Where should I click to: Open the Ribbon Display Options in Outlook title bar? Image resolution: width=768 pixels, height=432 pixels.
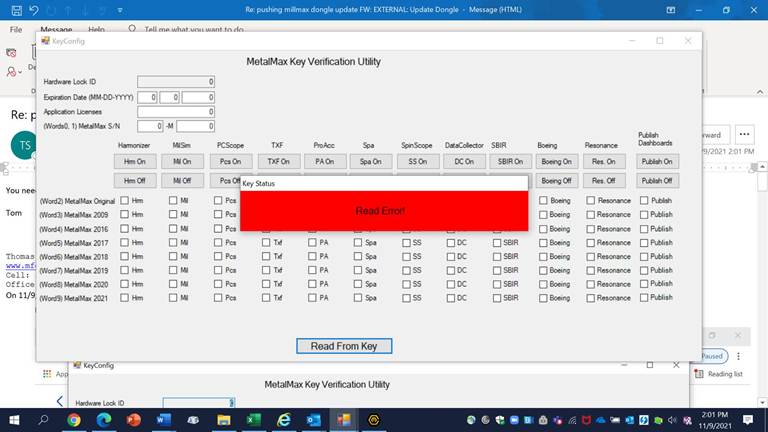click(x=671, y=10)
